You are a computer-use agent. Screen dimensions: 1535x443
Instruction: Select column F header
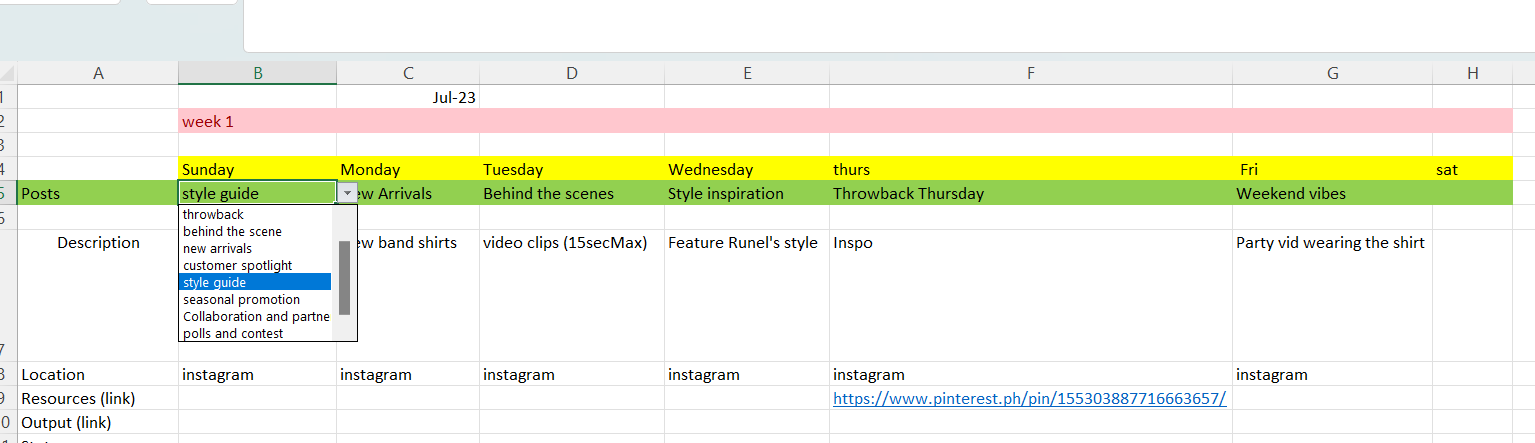[1031, 73]
